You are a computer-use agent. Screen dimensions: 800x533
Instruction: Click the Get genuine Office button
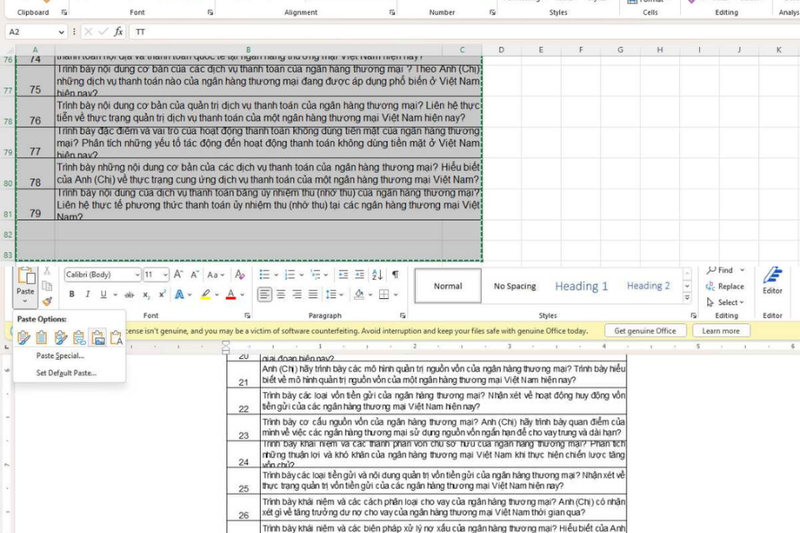coord(645,331)
